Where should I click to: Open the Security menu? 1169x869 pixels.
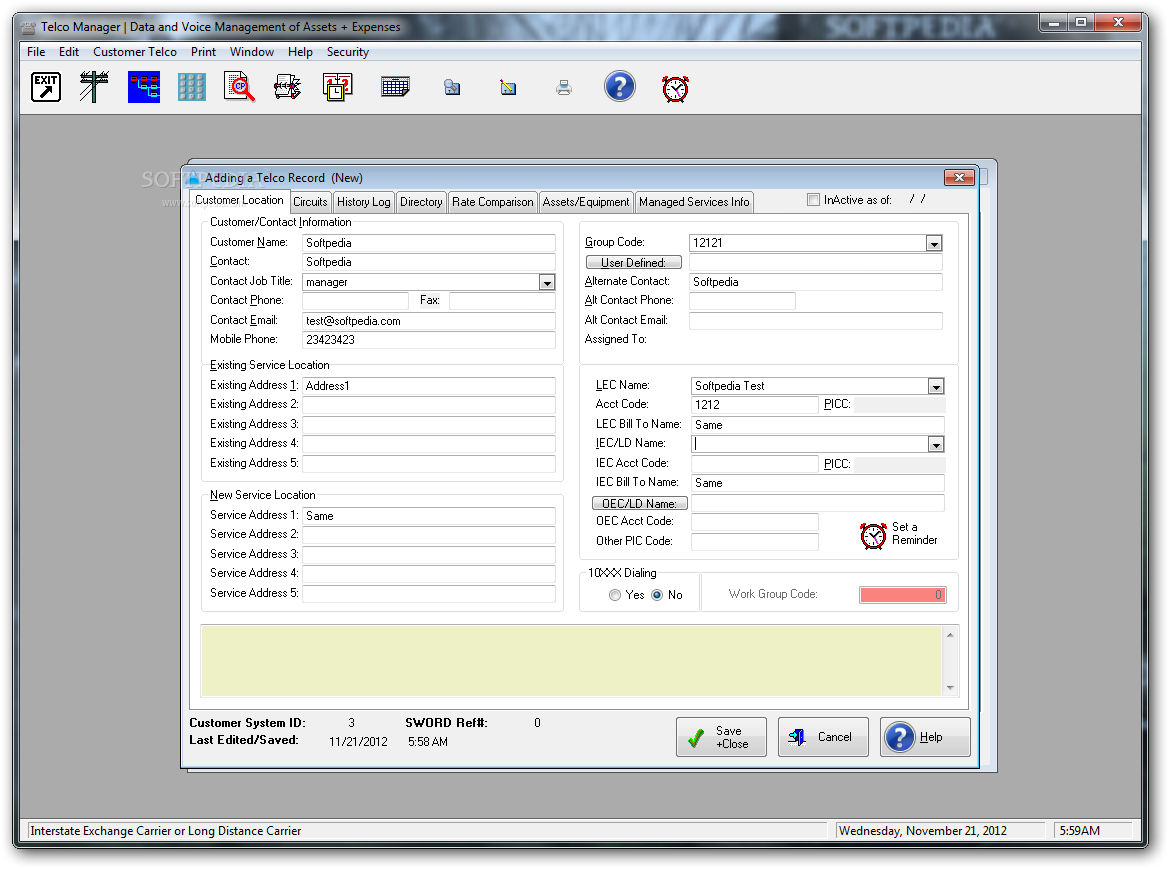(x=347, y=52)
